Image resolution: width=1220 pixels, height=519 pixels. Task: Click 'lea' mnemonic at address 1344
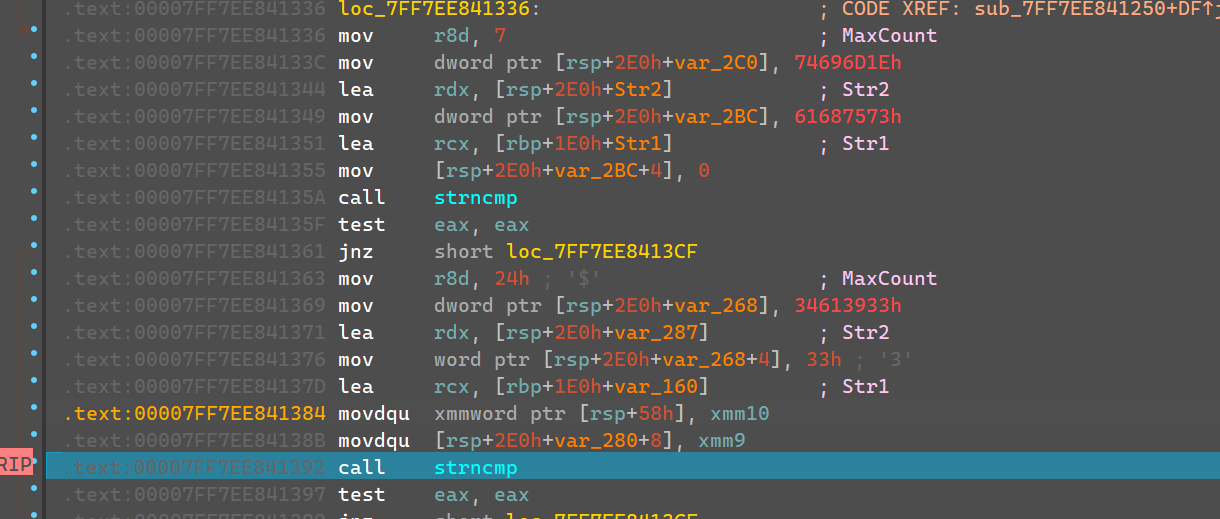tap(355, 90)
